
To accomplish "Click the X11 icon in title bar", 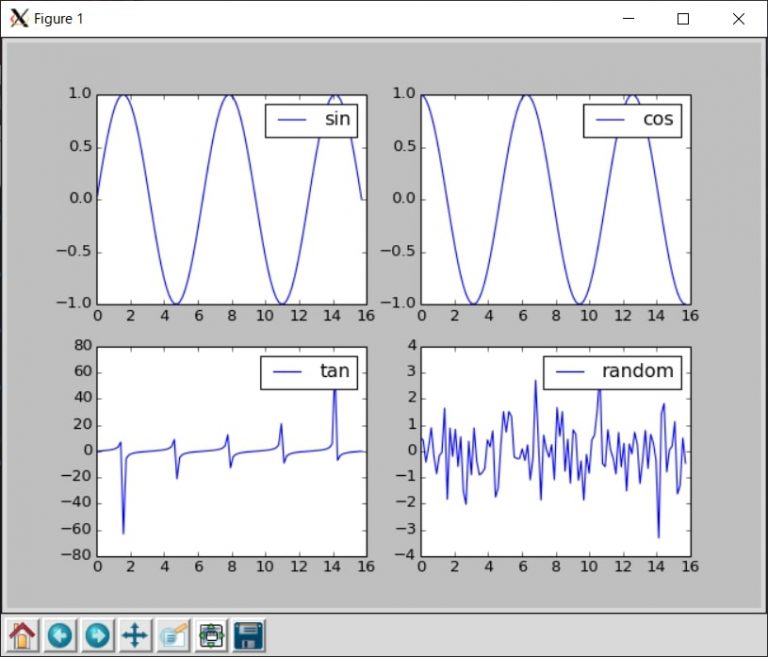I will 19,19.
